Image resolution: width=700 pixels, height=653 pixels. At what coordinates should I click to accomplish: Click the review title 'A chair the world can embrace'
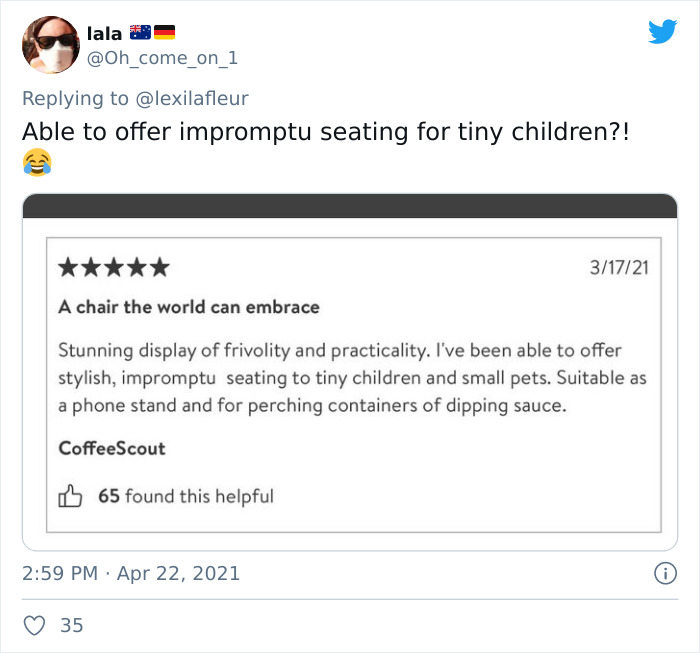click(x=189, y=307)
